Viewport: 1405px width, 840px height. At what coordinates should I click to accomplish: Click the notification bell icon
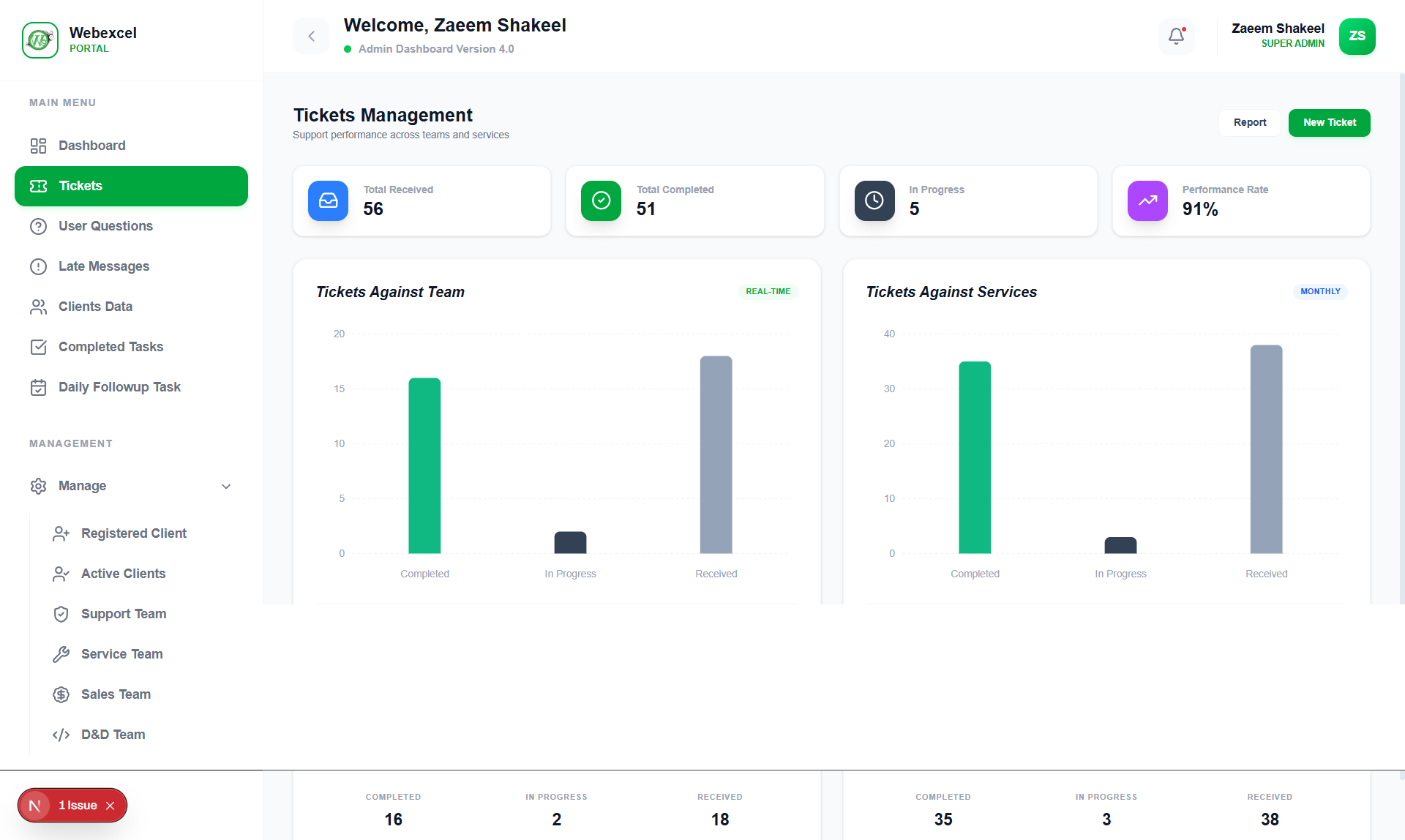pos(1176,36)
